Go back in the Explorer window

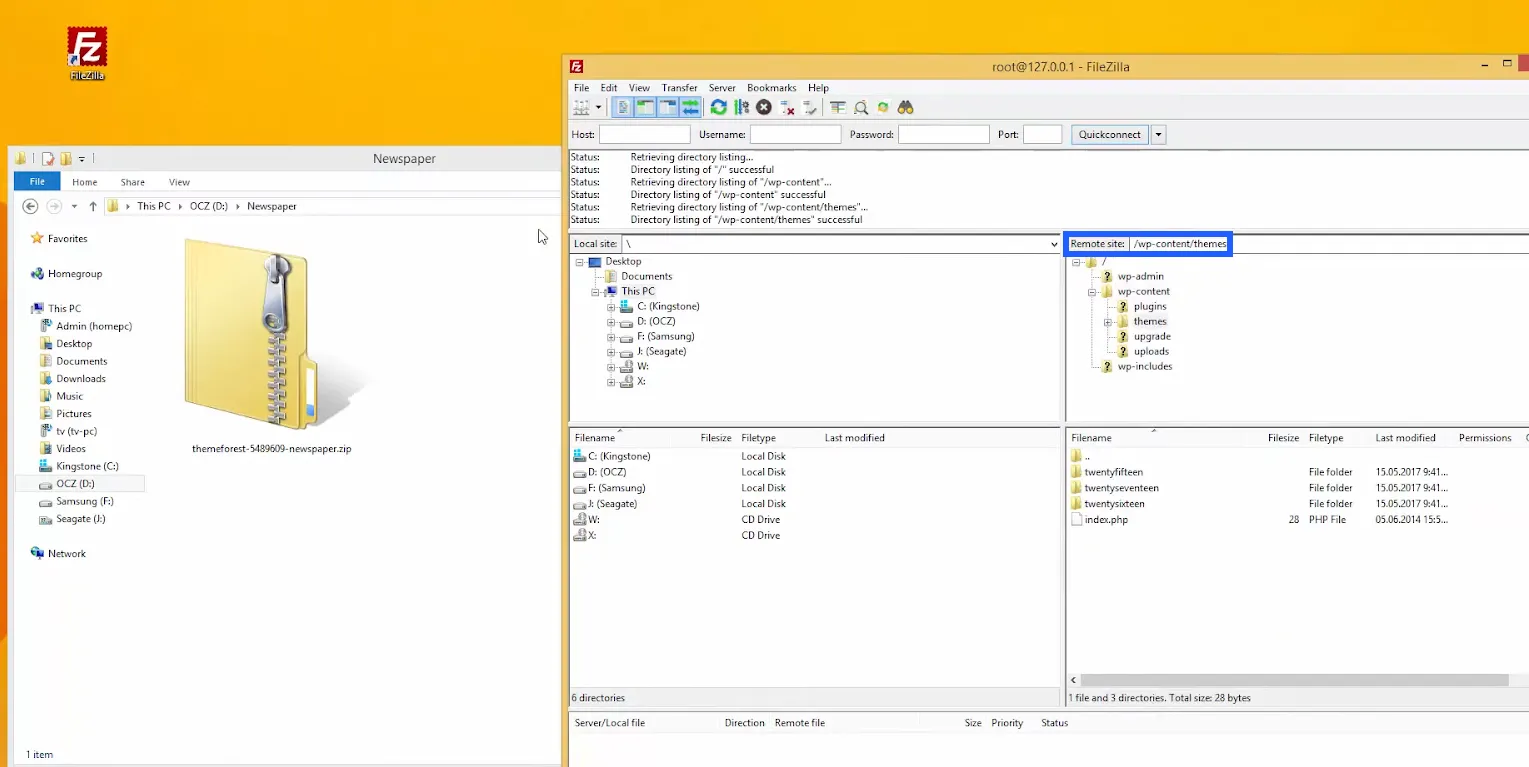[x=30, y=206]
